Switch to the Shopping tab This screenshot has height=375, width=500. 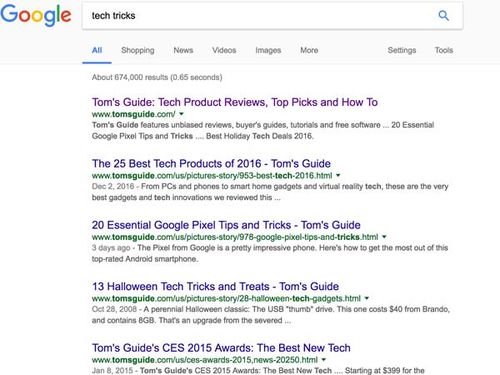(138, 50)
